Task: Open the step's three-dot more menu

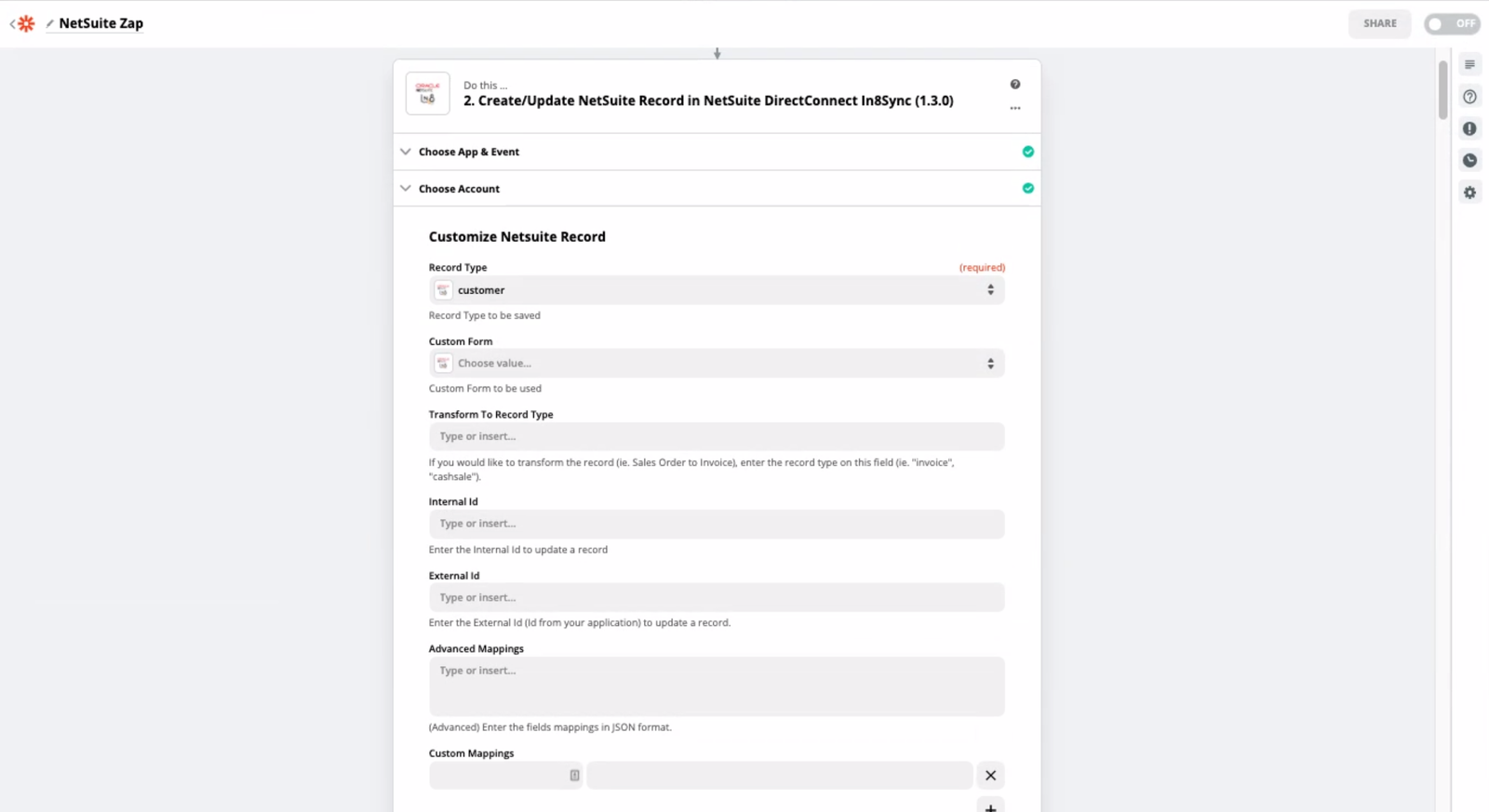Action: point(1015,108)
